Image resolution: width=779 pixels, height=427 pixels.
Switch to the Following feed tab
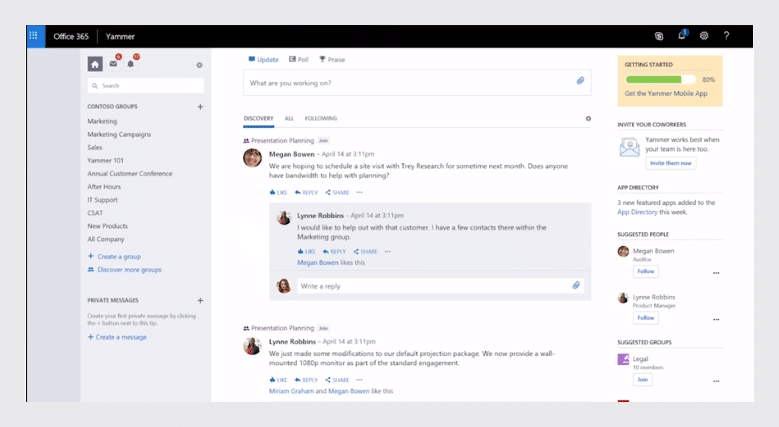pyautogui.click(x=321, y=118)
